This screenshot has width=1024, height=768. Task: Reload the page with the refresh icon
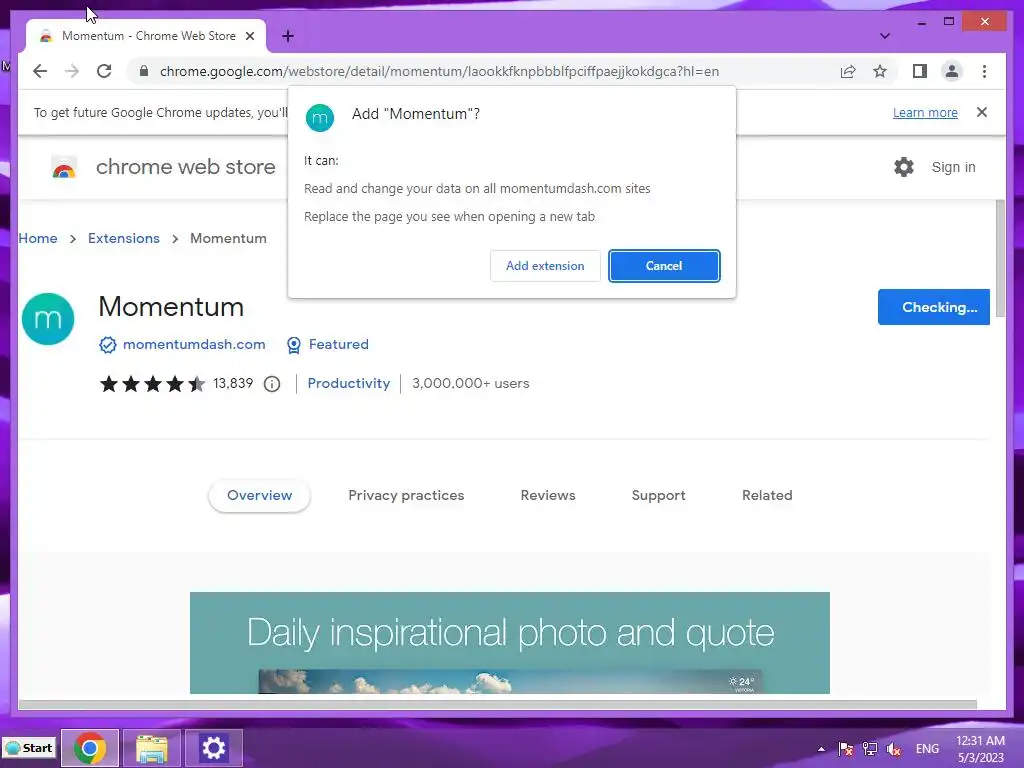click(x=104, y=71)
